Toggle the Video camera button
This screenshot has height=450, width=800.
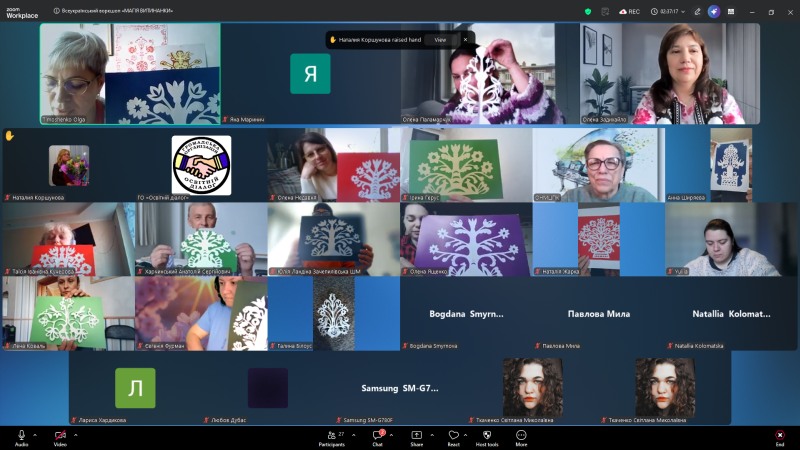[60, 435]
